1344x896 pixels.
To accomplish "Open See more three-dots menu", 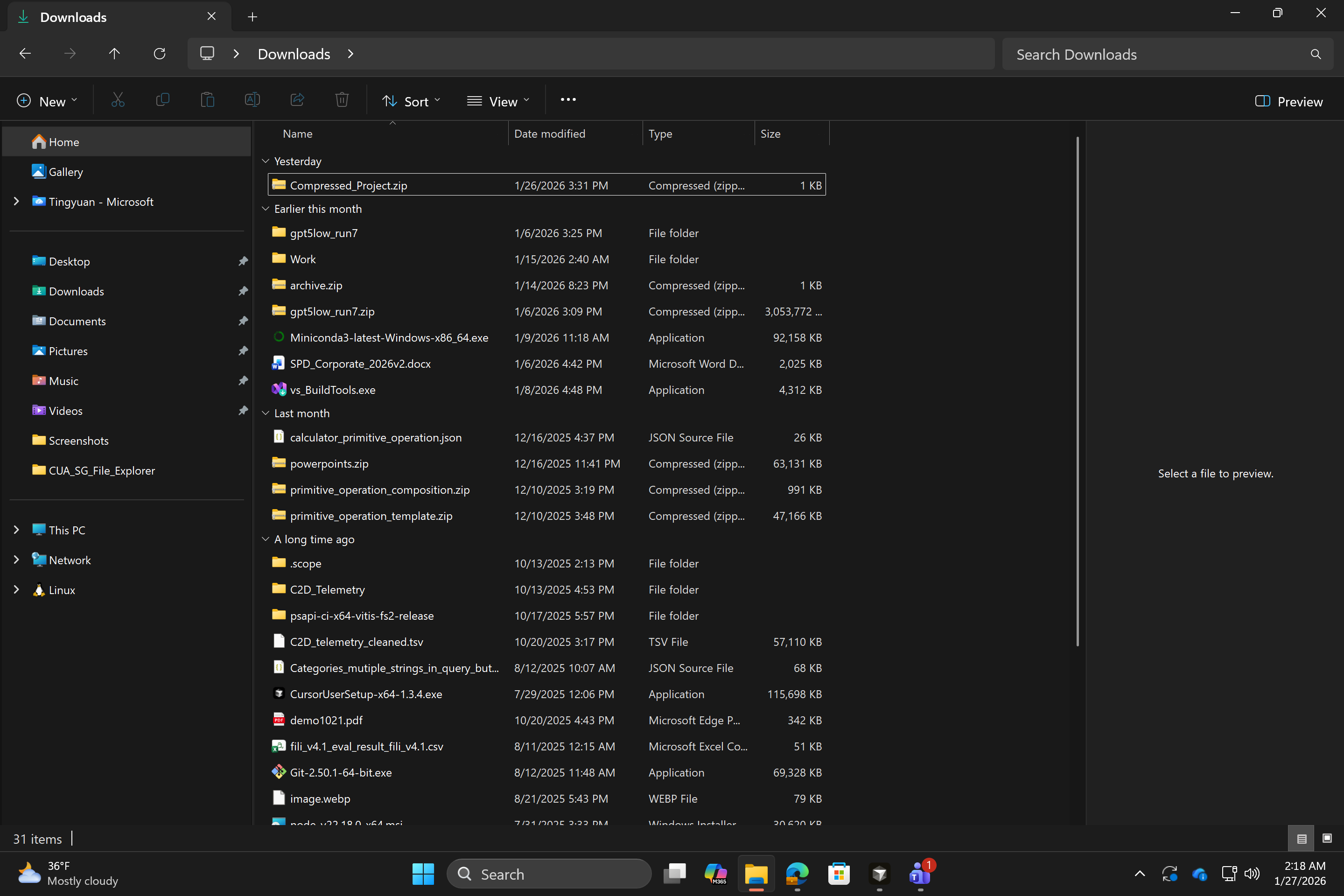I will coord(567,100).
